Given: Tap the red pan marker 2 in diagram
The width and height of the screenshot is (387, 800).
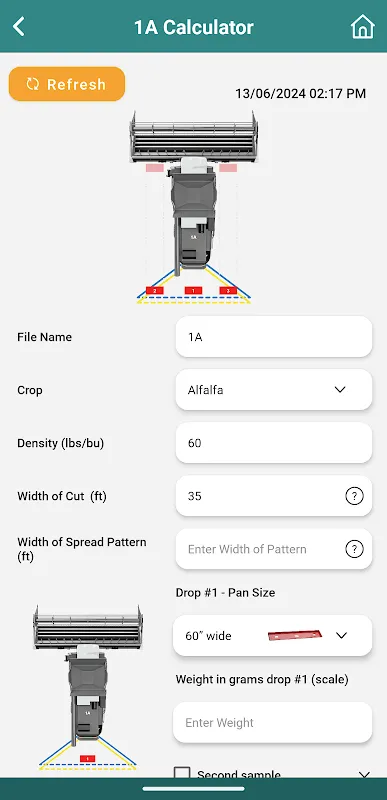Looking at the screenshot, I should (154, 290).
